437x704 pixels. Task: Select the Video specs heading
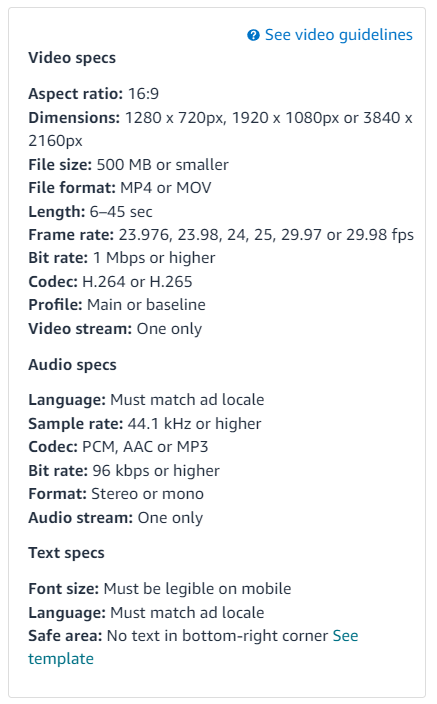click(72, 58)
